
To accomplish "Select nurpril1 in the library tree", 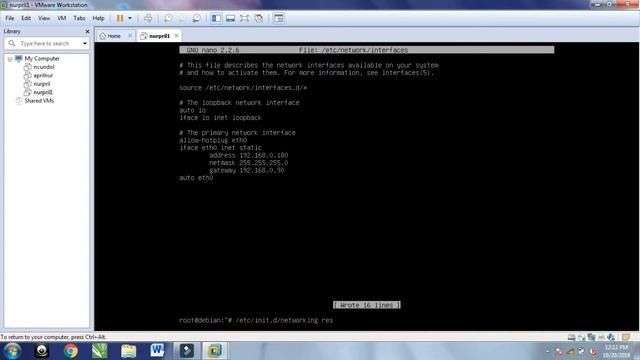I will point(43,92).
